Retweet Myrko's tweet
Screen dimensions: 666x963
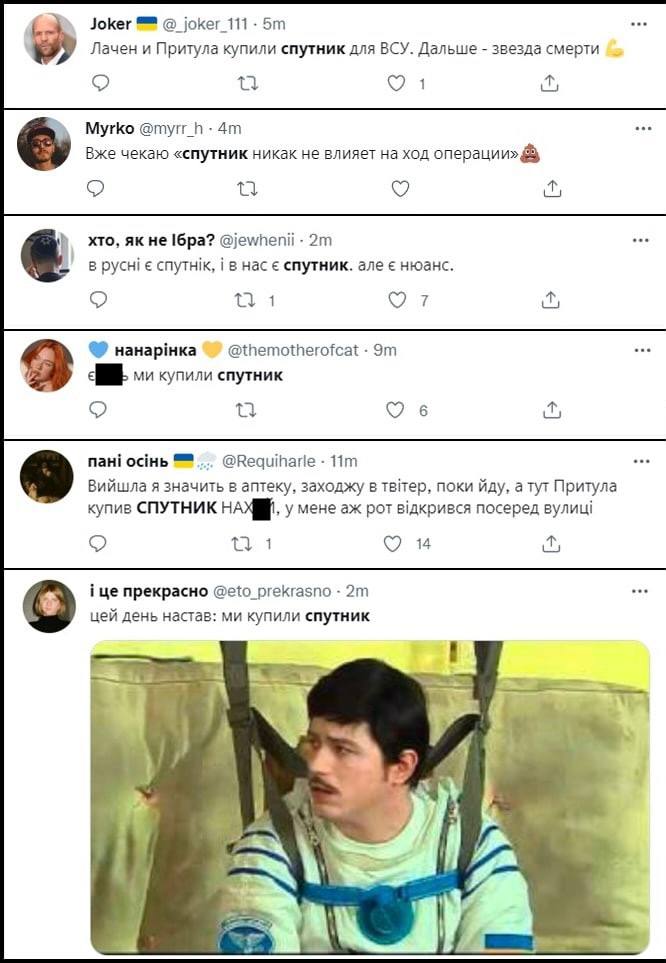click(x=246, y=188)
